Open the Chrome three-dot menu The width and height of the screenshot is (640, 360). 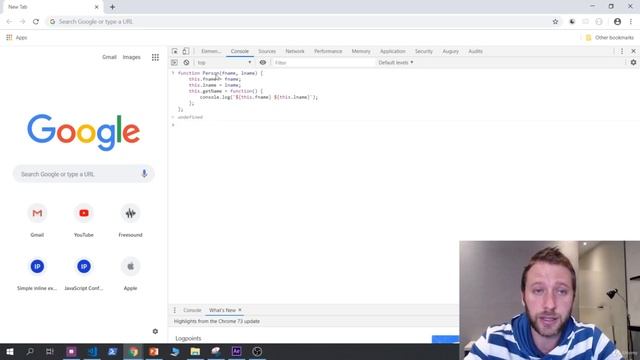coord(631,22)
